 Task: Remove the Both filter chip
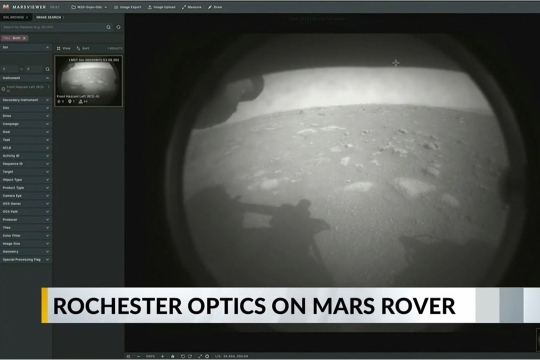(24, 38)
